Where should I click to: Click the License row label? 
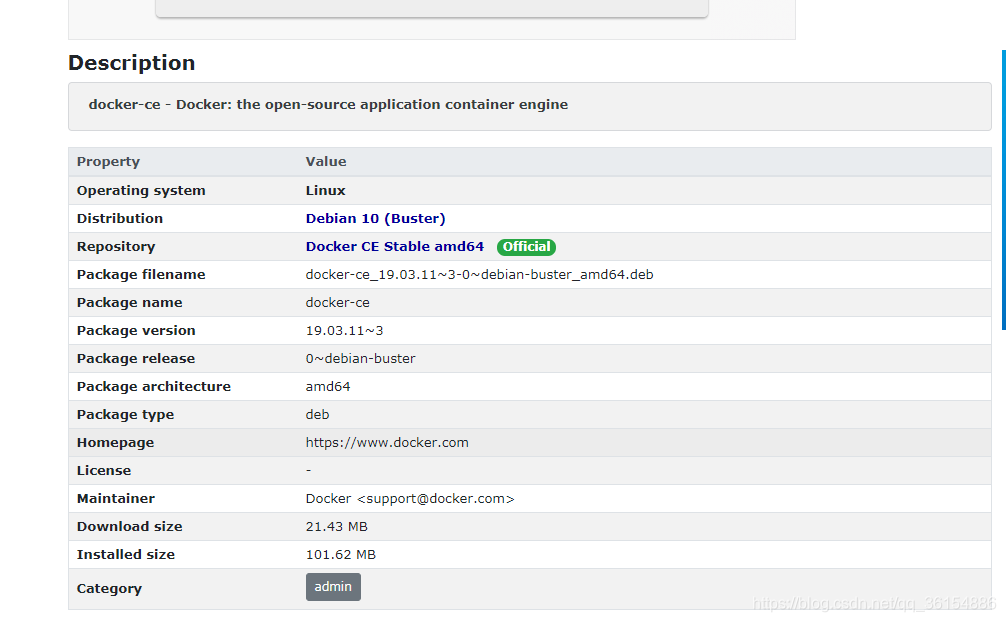coord(104,471)
